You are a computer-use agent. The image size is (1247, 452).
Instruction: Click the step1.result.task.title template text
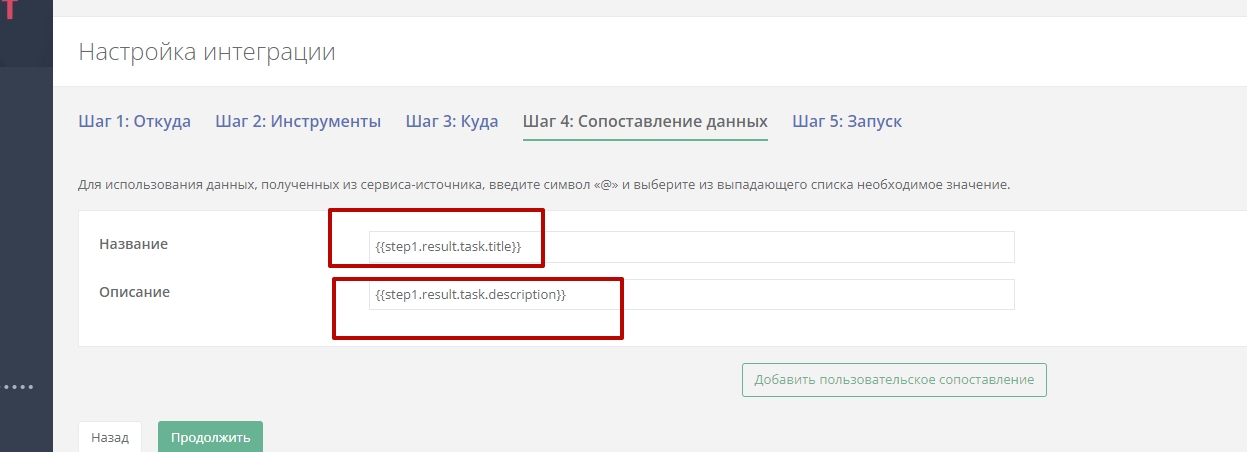[448, 247]
